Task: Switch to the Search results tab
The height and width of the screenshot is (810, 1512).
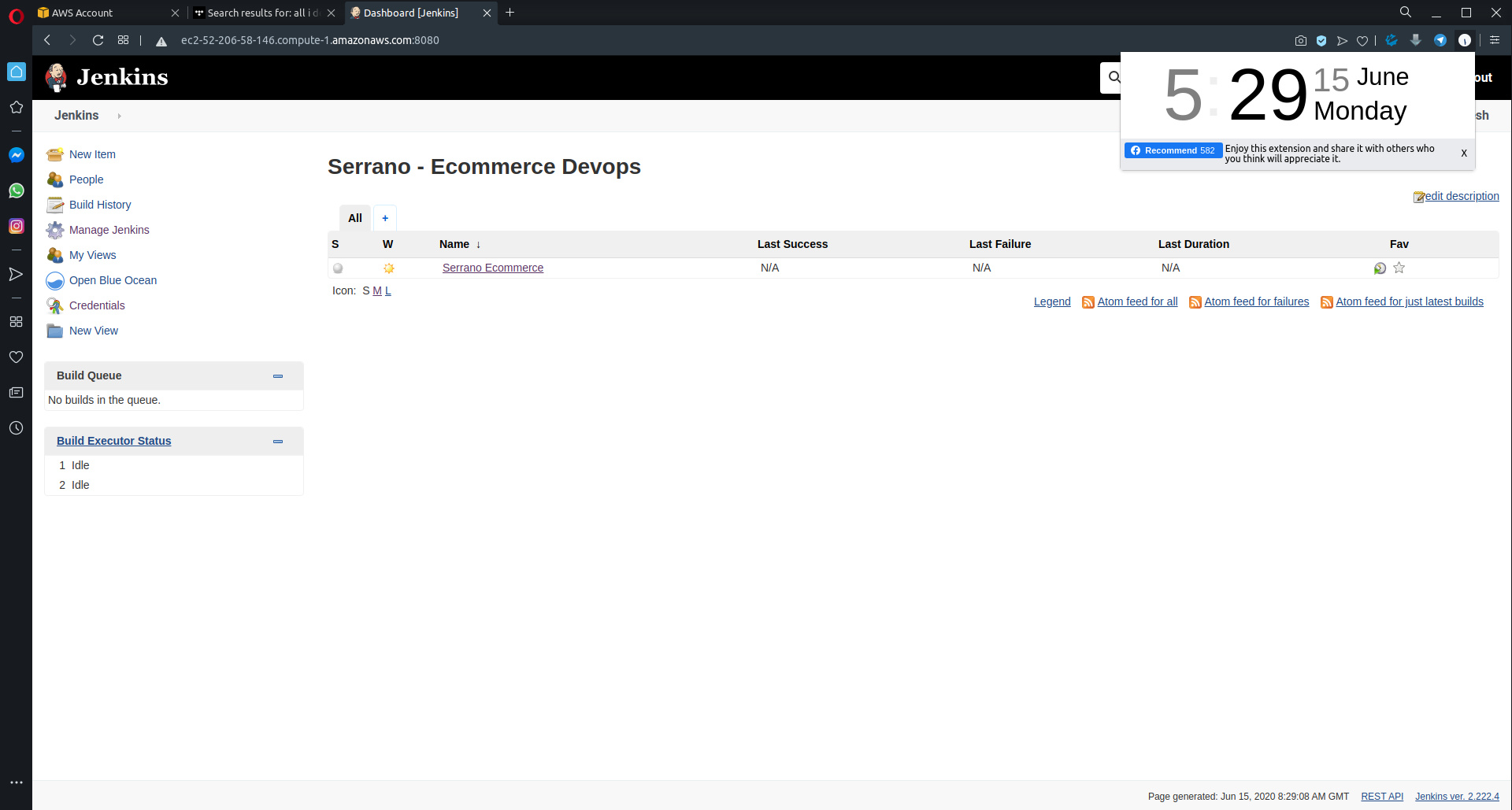Action: [265, 13]
